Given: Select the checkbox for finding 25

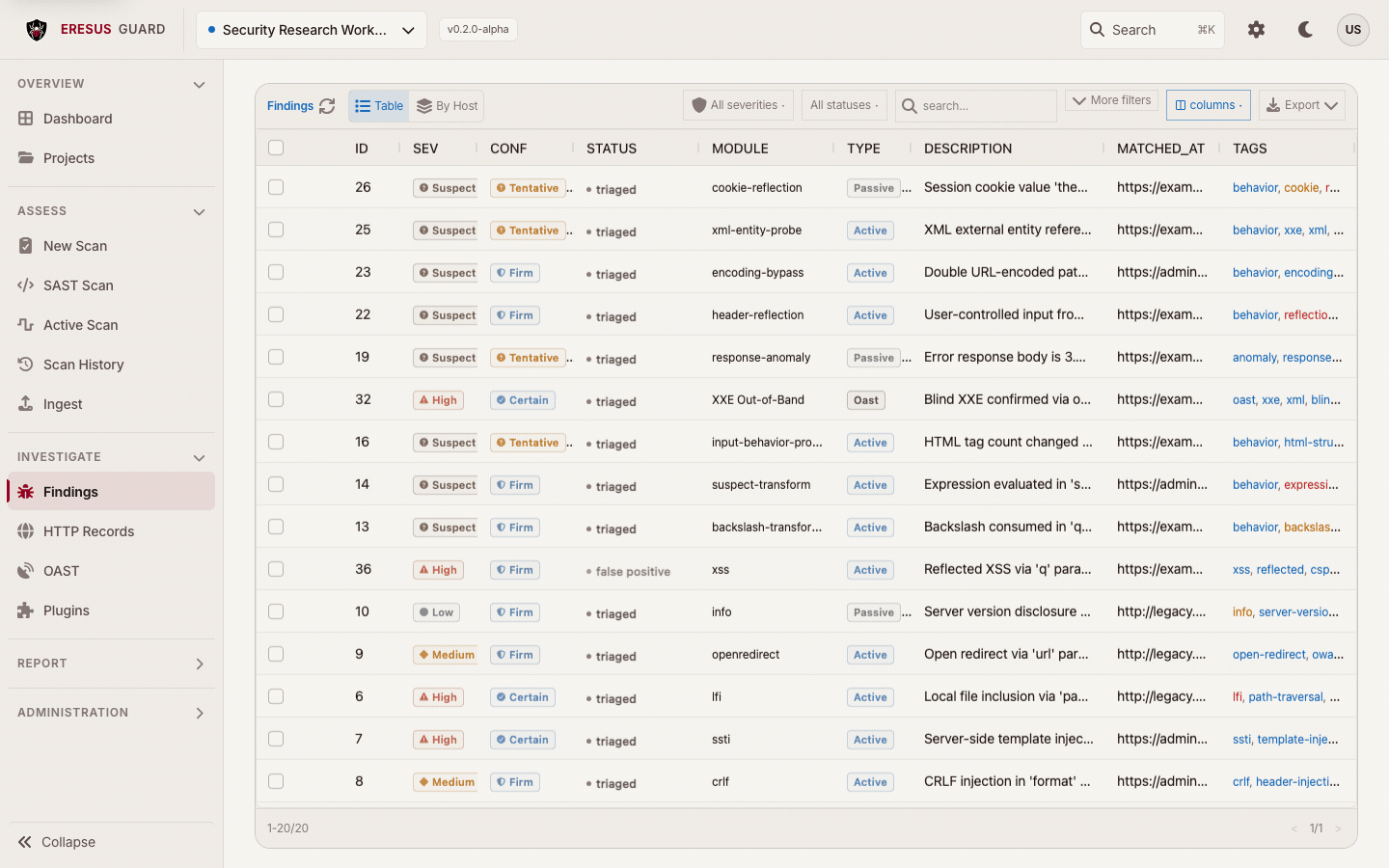Looking at the screenshot, I should pyautogui.click(x=276, y=230).
